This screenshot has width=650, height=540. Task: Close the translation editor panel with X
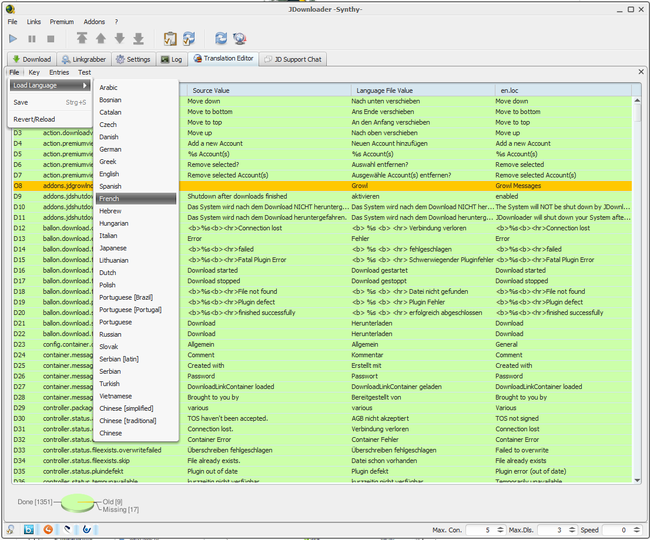(641, 72)
